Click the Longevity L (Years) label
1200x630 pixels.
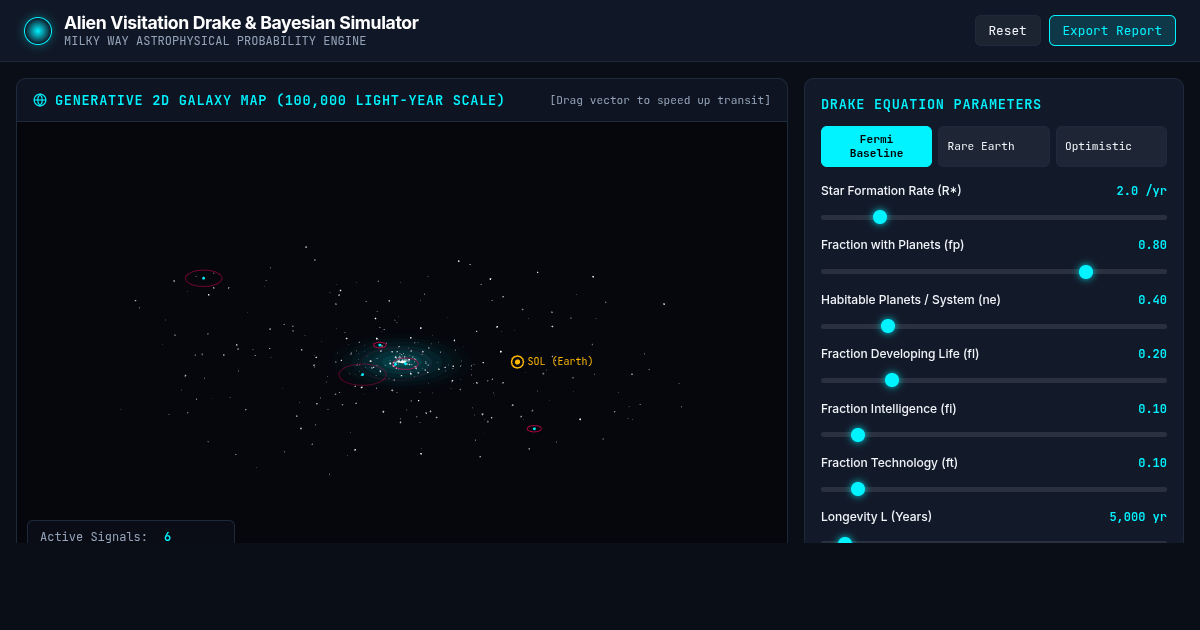click(876, 517)
